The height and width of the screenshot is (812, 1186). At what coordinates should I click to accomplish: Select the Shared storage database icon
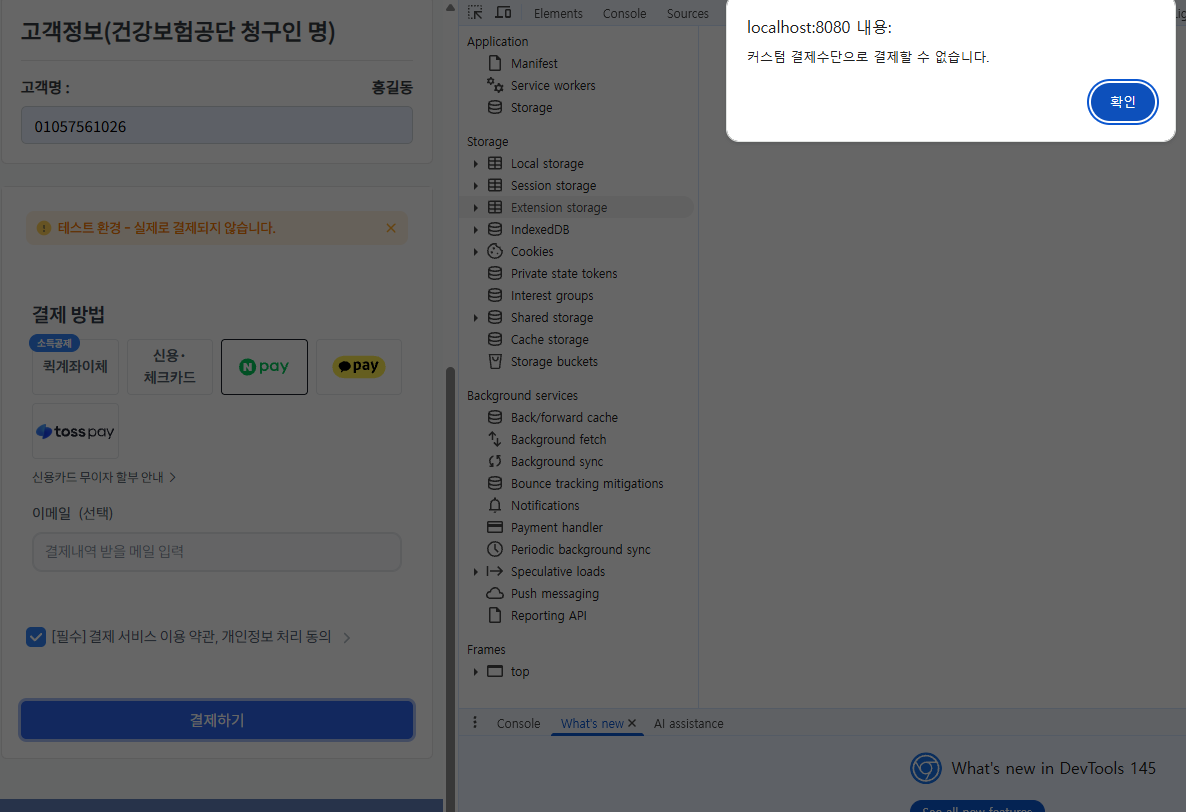tap(495, 318)
